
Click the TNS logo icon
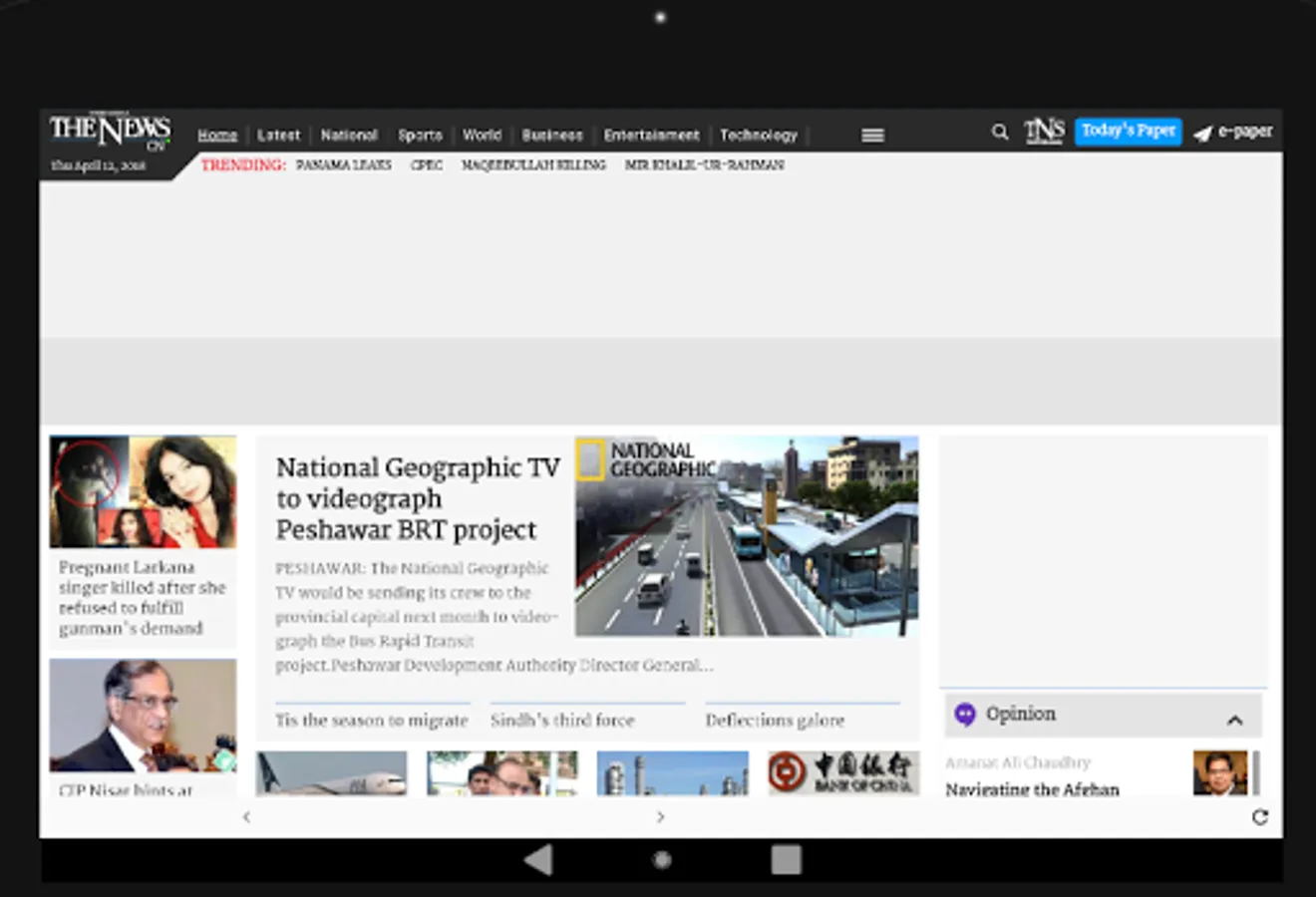pyautogui.click(x=1044, y=132)
